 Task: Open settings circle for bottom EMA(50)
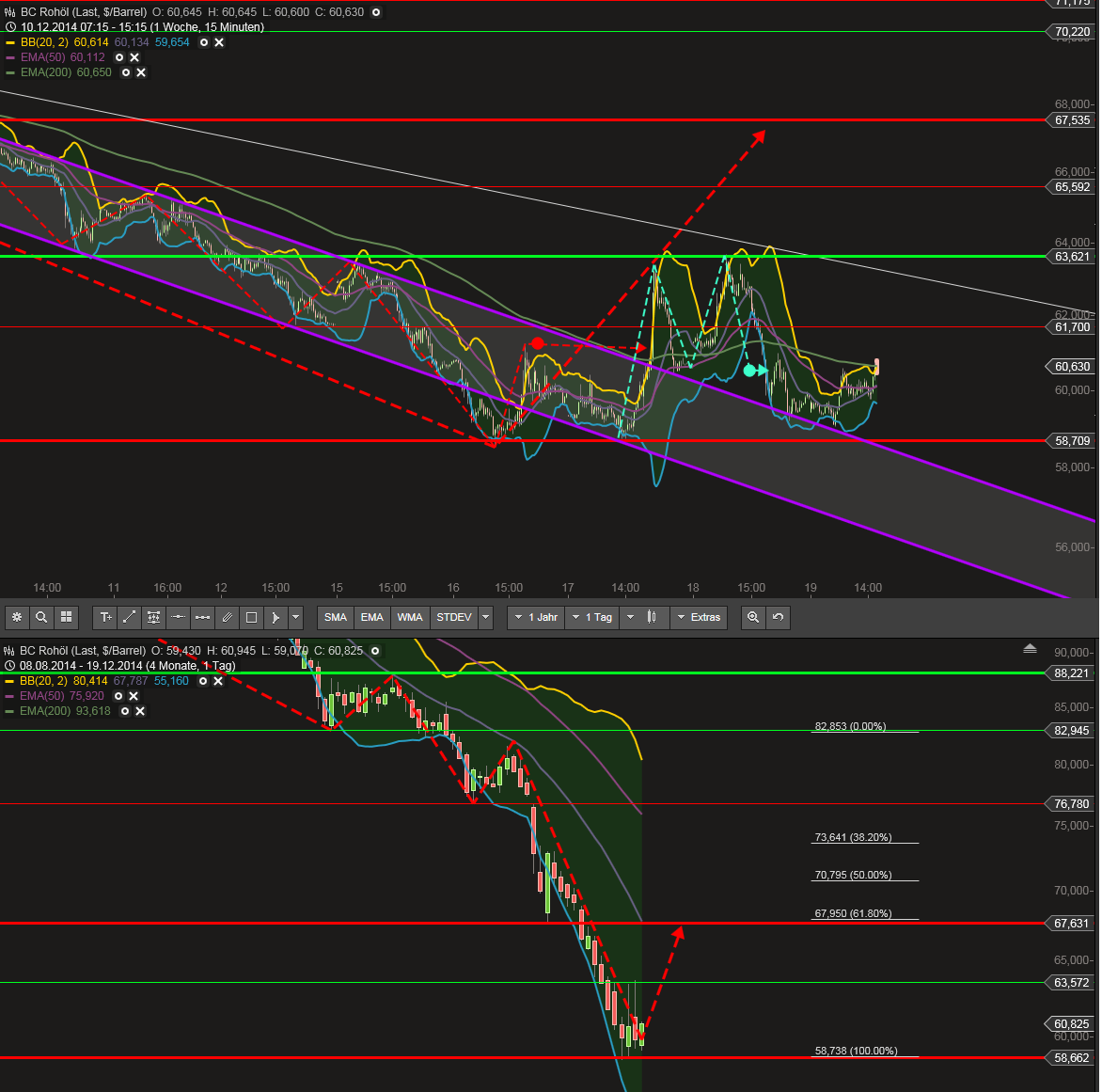pyautogui.click(x=118, y=696)
